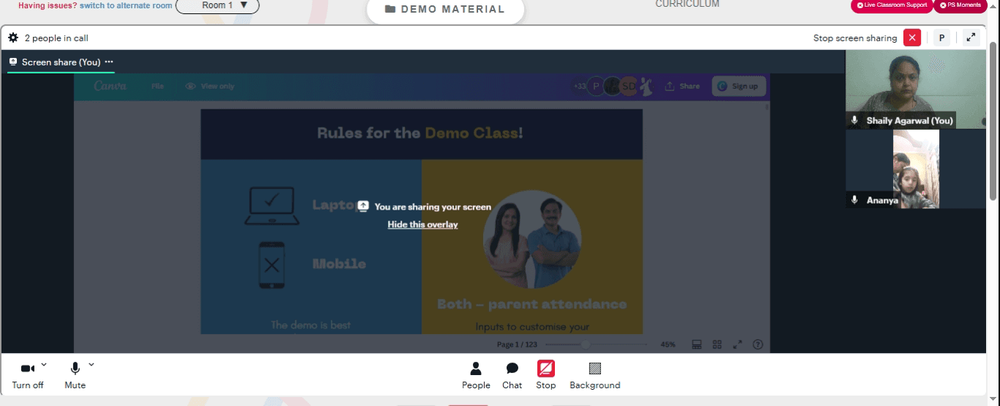Click PS Moments button
Viewport: 1000px width, 406px height.
(960, 5)
